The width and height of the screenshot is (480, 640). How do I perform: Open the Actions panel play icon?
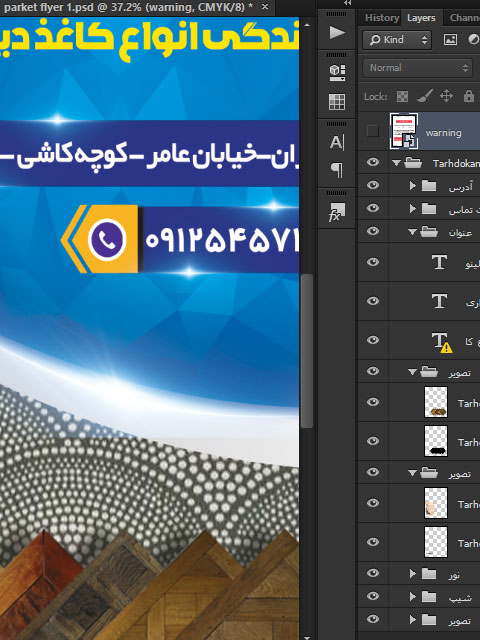[337, 32]
